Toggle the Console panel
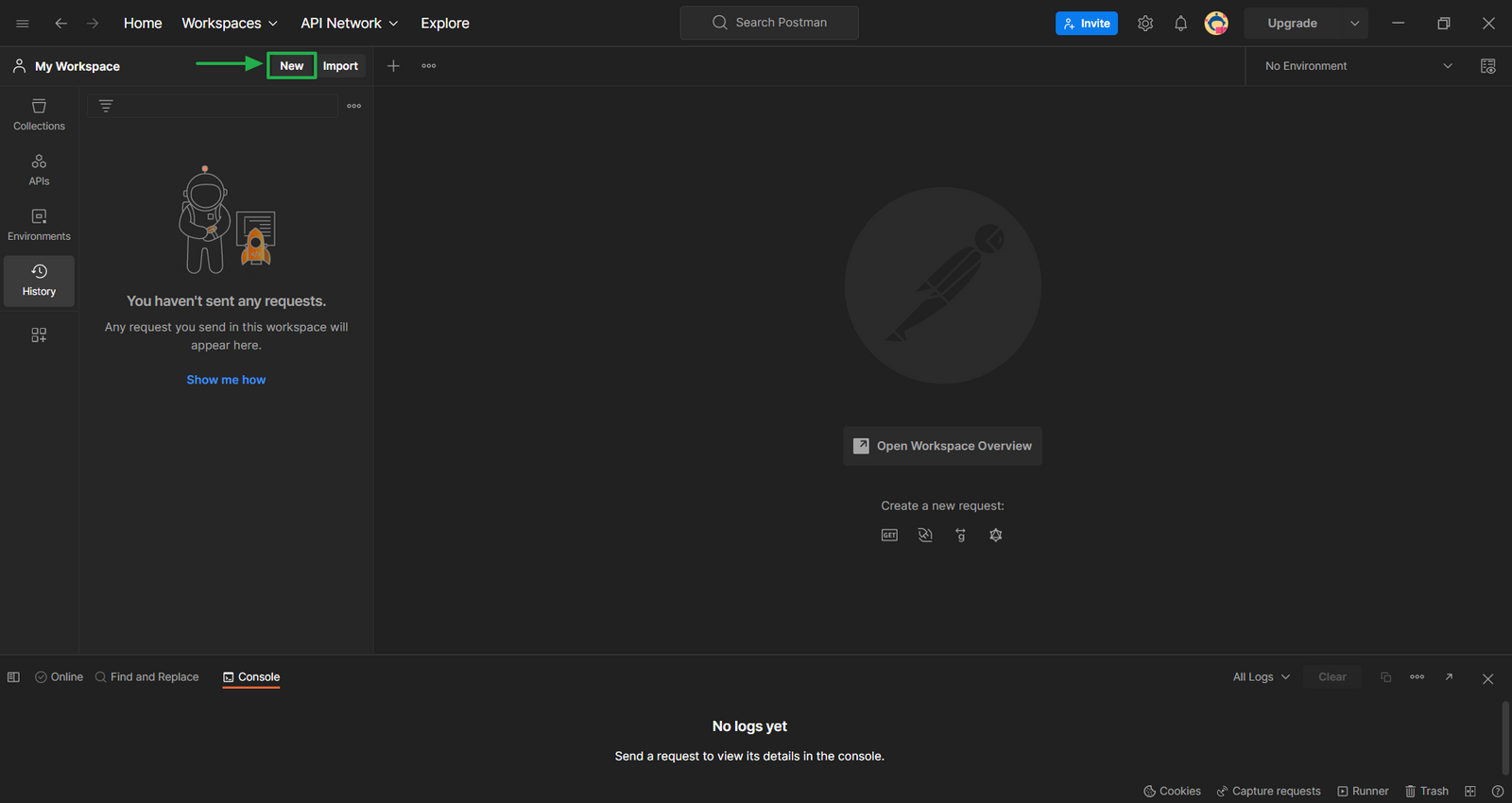 tap(251, 677)
